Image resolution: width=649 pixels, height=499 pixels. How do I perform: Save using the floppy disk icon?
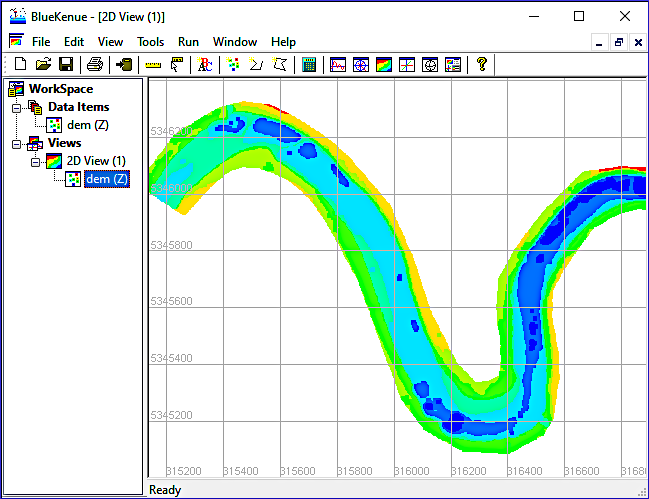(66, 65)
